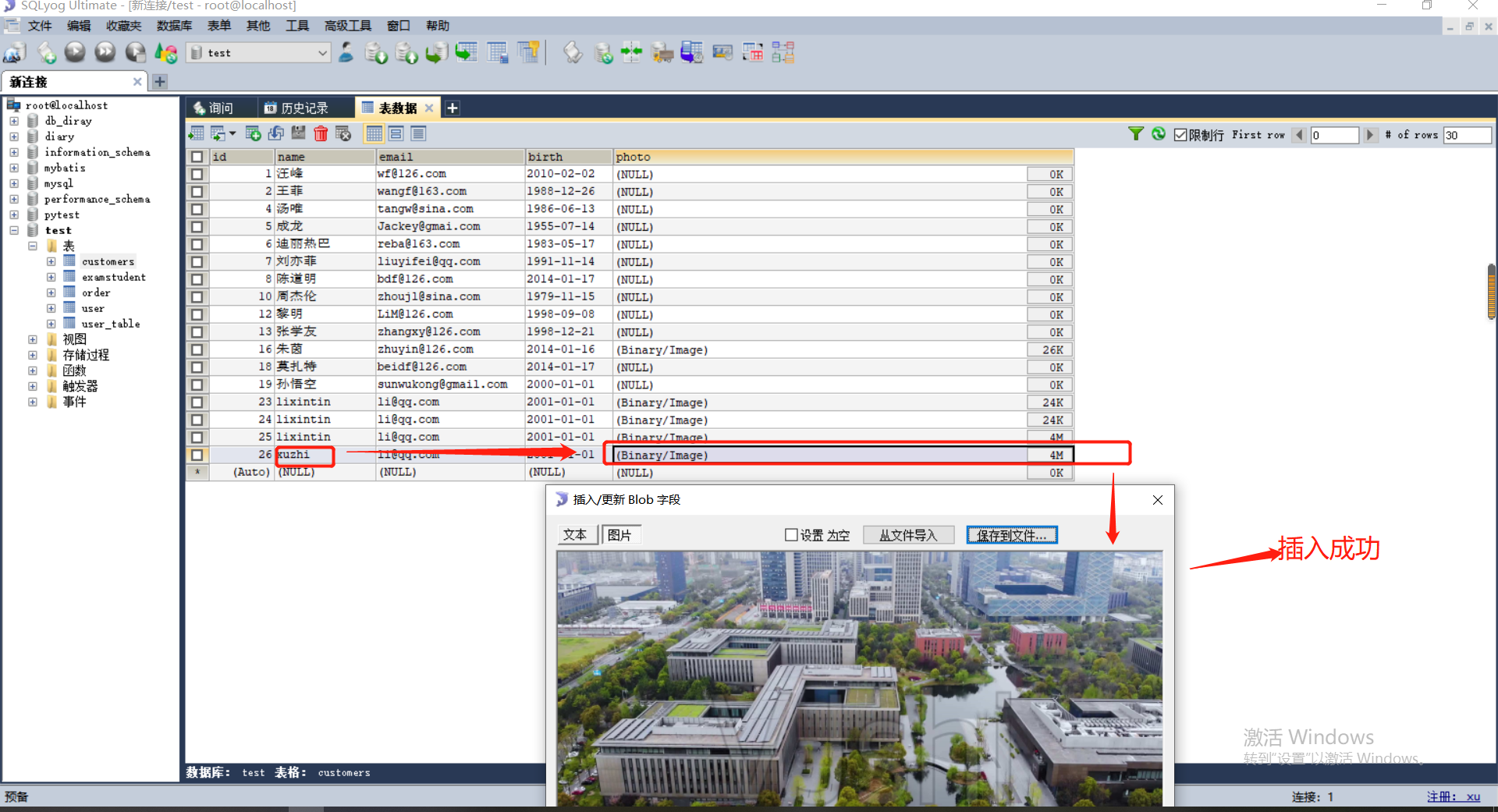Screen dimensions: 1498x812
Task: Close the 表数据 tab with its X
Action: [x=429, y=108]
